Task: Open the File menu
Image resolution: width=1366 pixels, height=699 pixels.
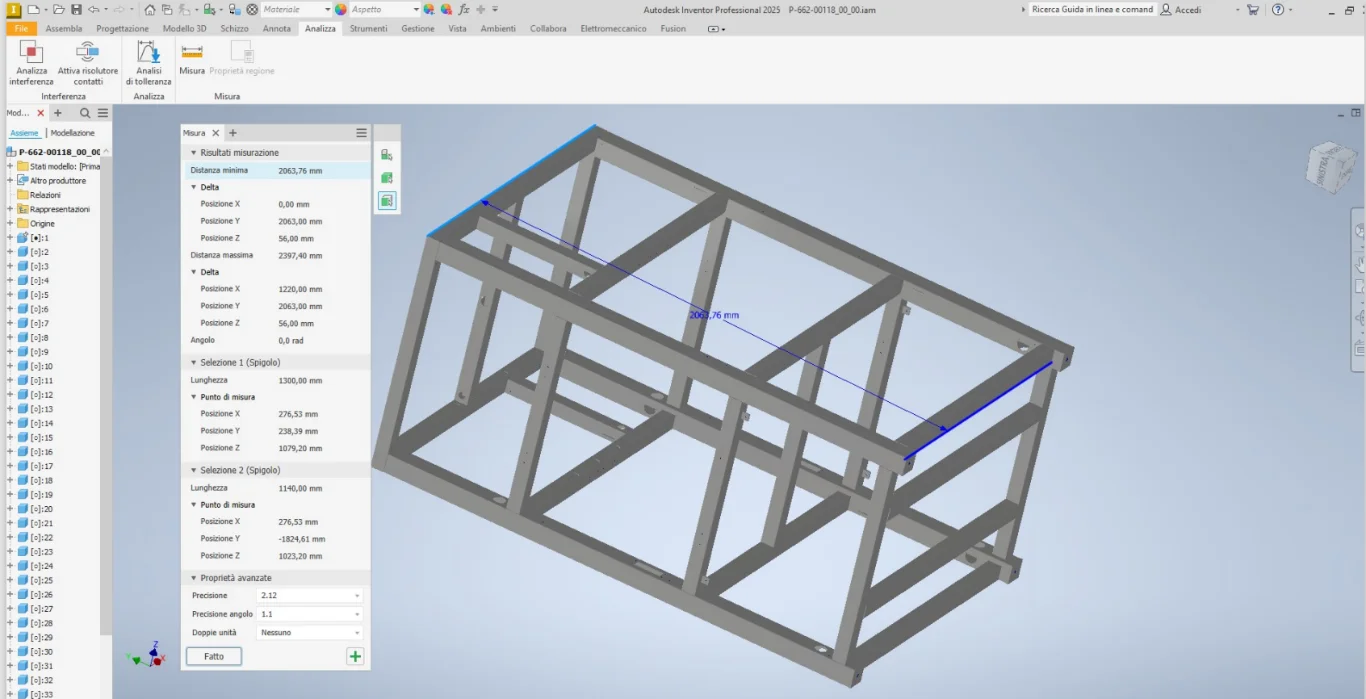Action: coord(21,29)
